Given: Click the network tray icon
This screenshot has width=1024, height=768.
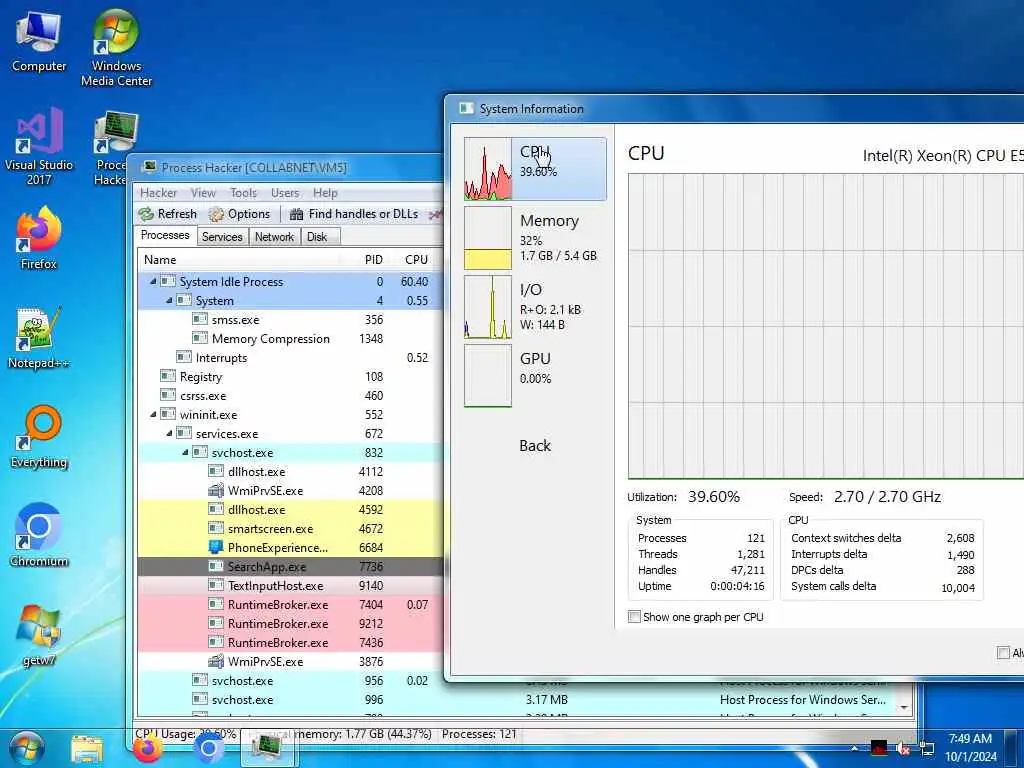Looking at the screenshot, I should pos(927,748).
